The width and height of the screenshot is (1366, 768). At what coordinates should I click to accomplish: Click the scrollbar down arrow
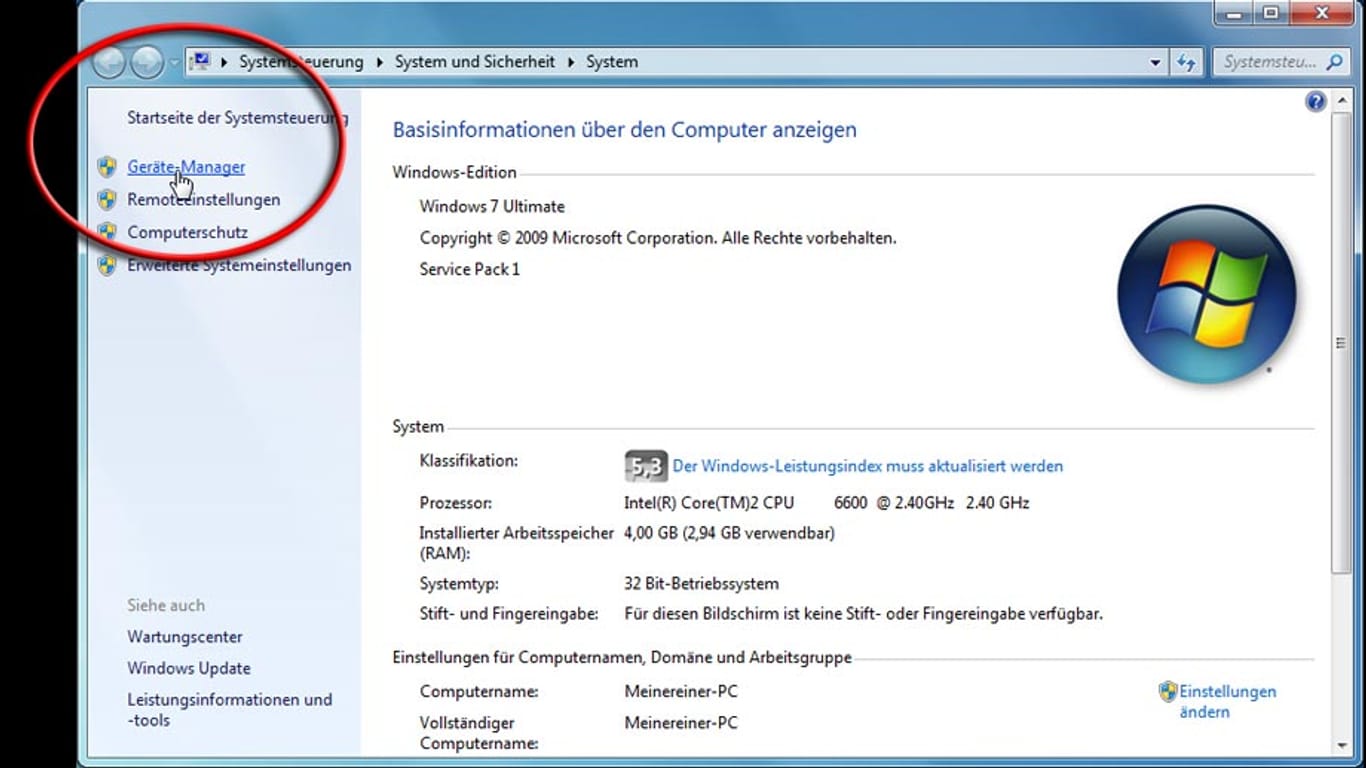click(x=1341, y=745)
